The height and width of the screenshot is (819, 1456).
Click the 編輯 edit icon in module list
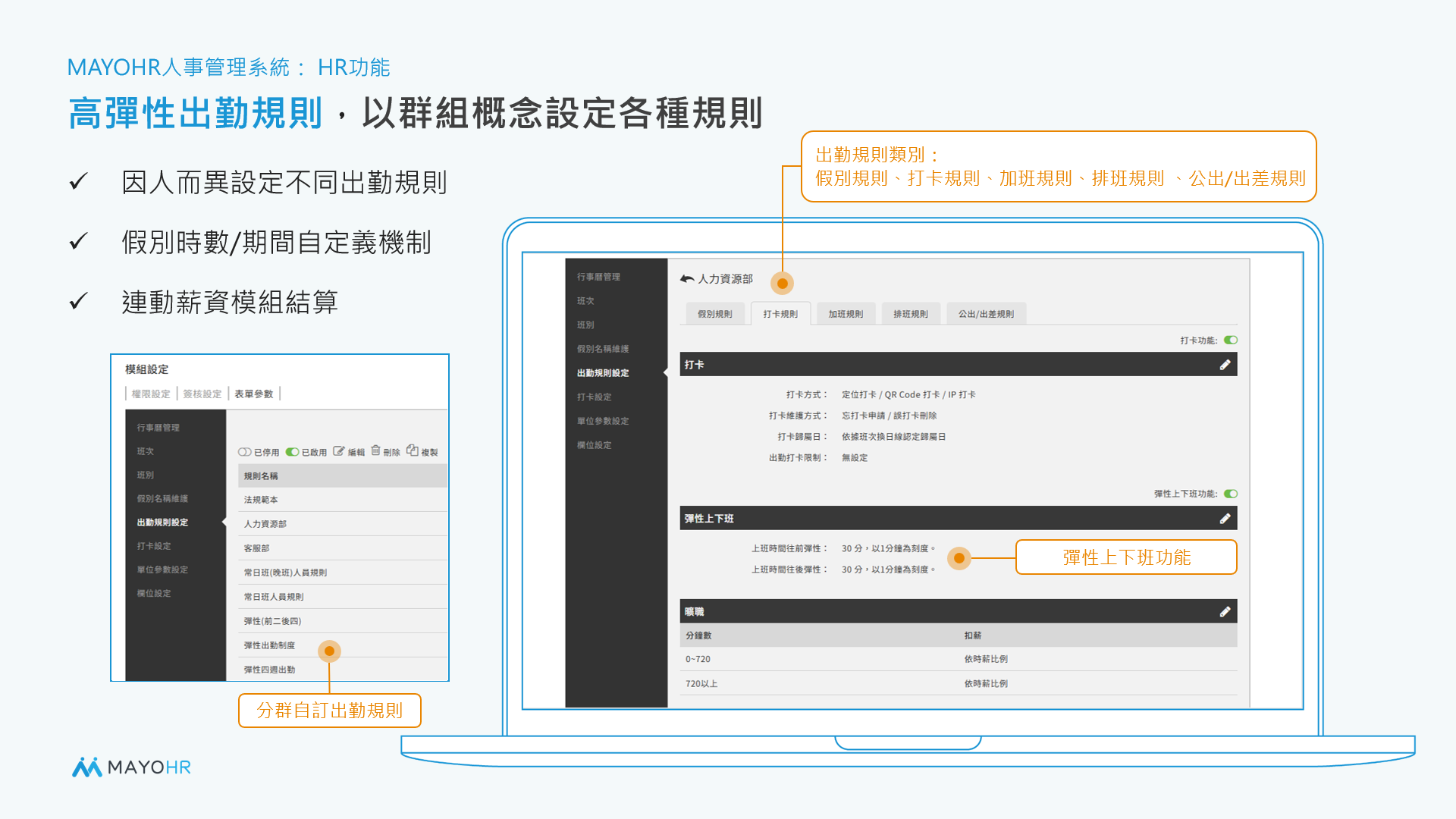point(339,451)
